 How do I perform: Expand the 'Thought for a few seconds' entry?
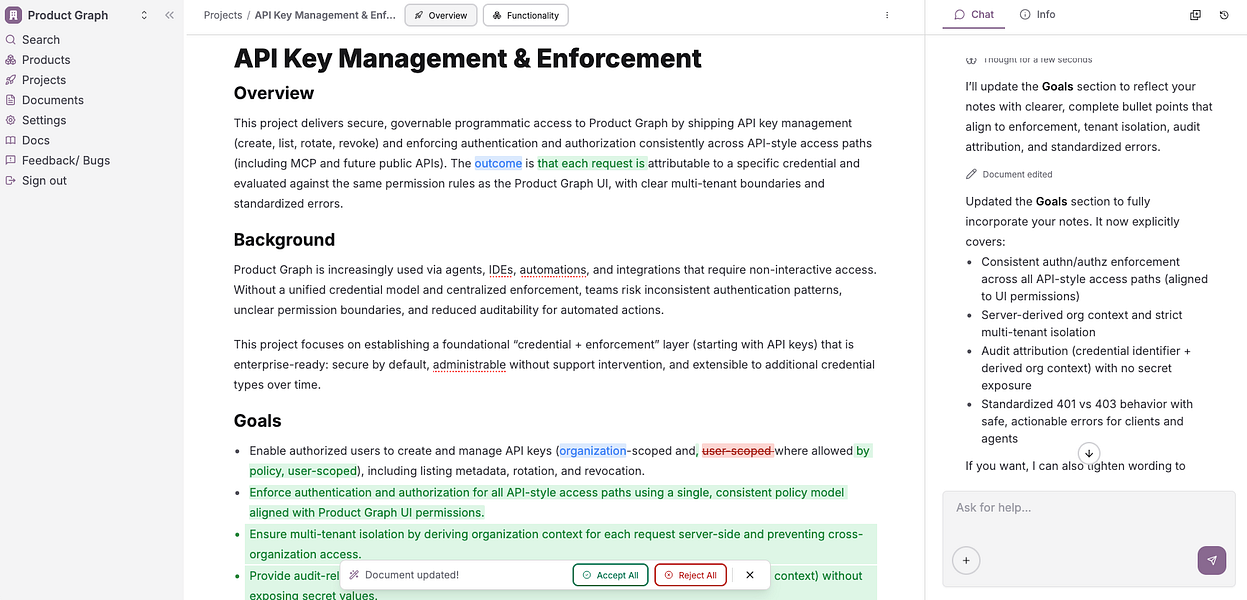tap(1029, 60)
